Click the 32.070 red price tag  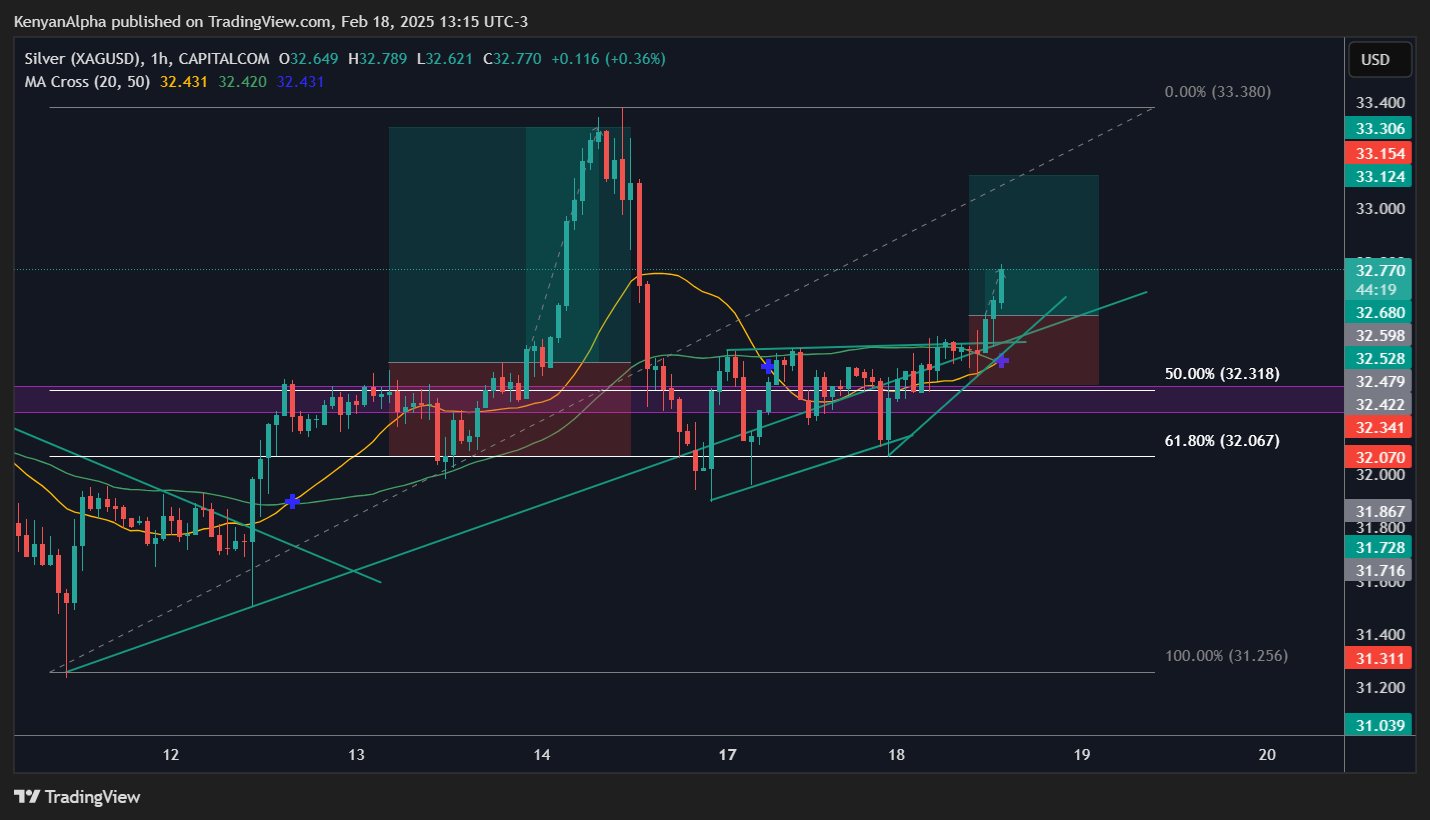point(1380,457)
